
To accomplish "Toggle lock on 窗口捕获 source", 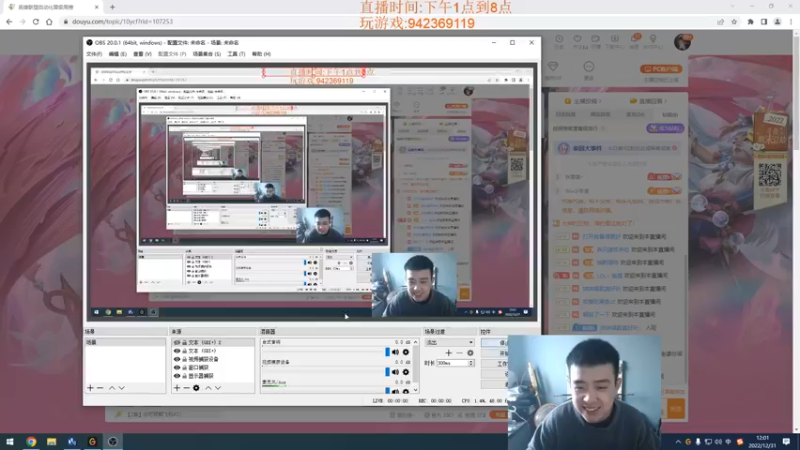I will [x=185, y=367].
